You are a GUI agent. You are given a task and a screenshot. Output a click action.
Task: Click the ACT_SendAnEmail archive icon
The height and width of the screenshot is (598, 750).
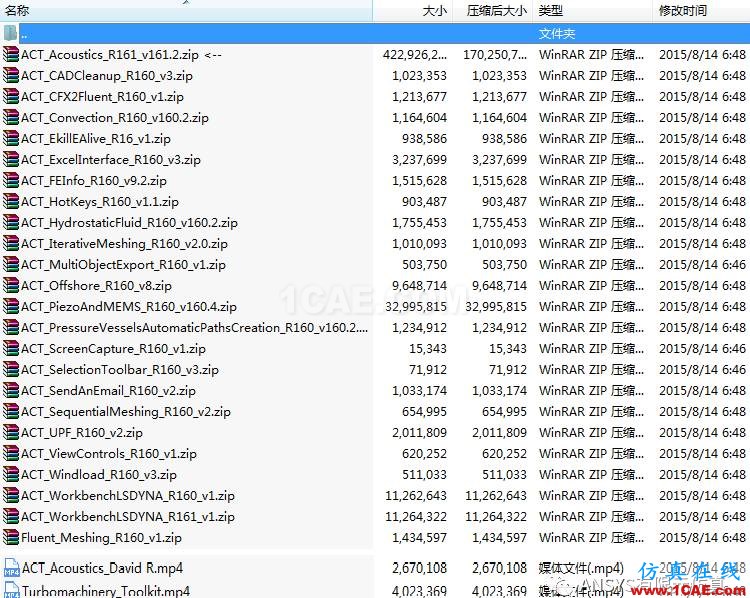click(11, 391)
